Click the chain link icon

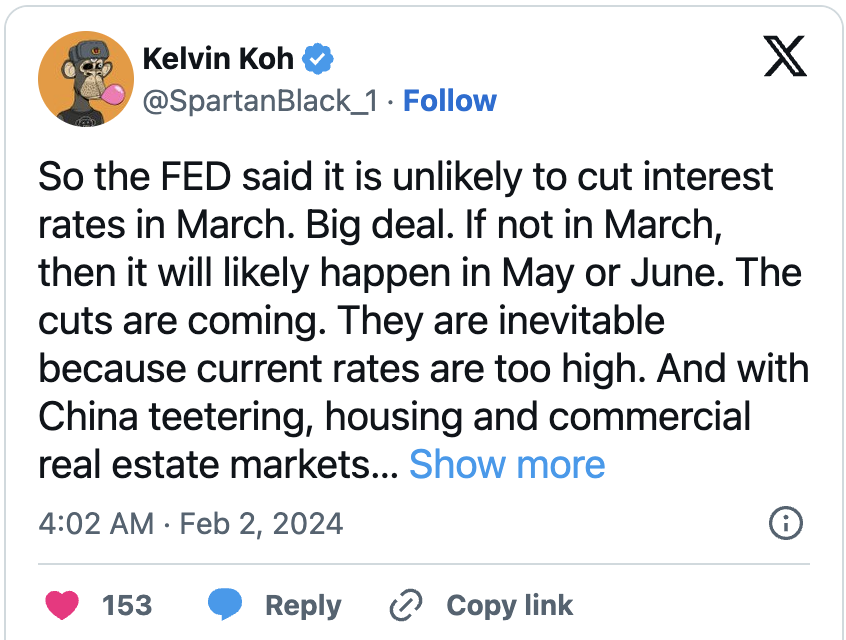[x=406, y=604]
